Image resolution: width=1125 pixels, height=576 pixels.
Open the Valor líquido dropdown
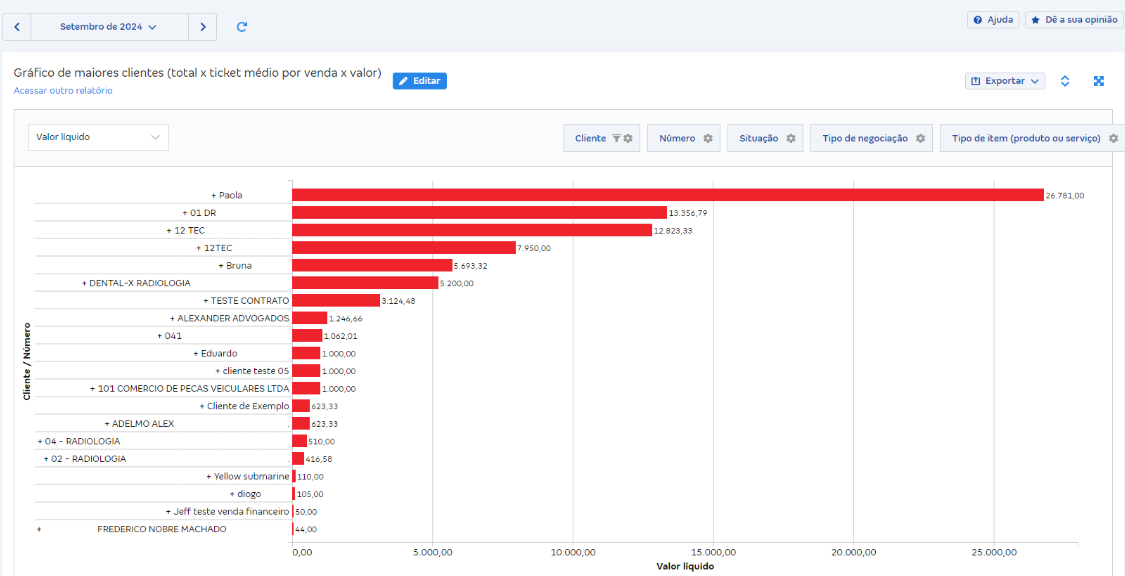98,137
